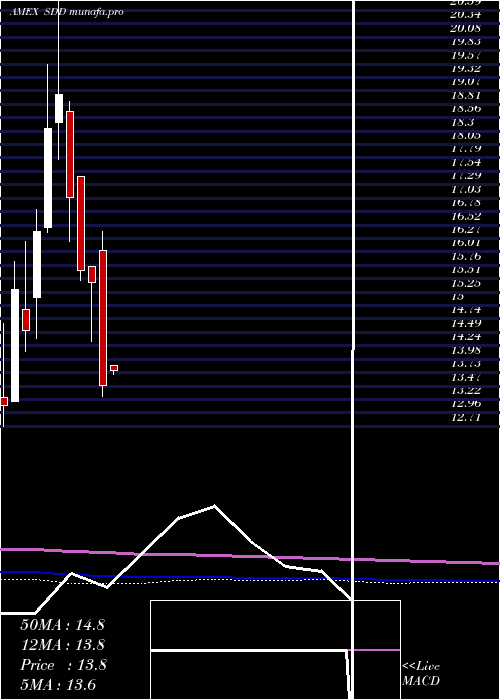Click the 20.08 price axis value
Viewport: 500px width, 700px height.
click(x=466, y=28)
